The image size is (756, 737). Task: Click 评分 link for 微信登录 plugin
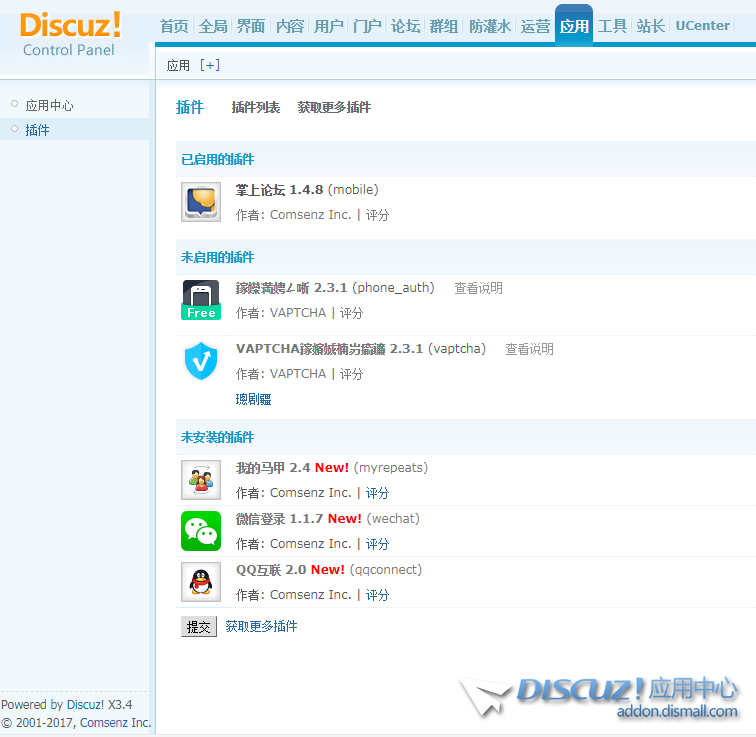377,544
